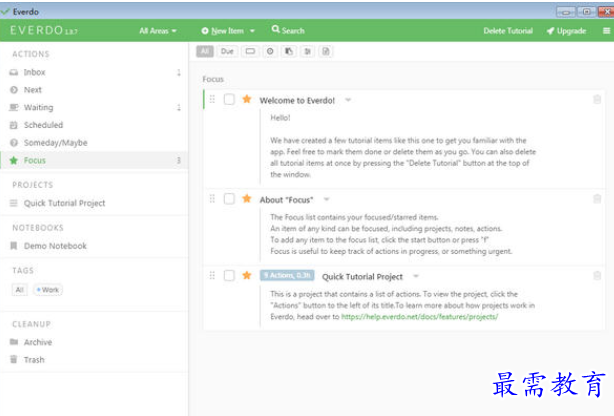Open the Focus list in sidebar
The image size is (614, 416).
(94, 160)
